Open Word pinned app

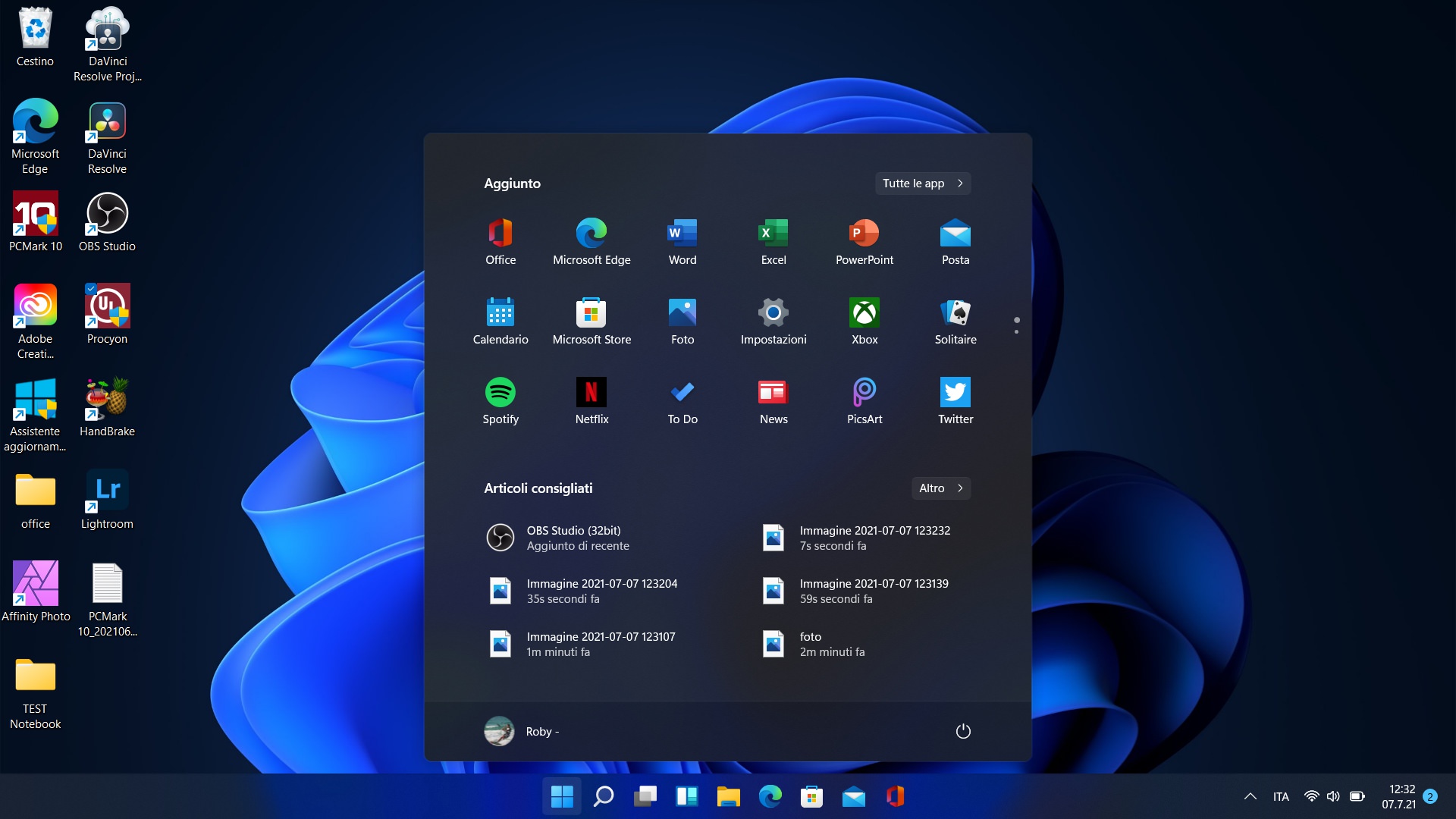(x=682, y=242)
